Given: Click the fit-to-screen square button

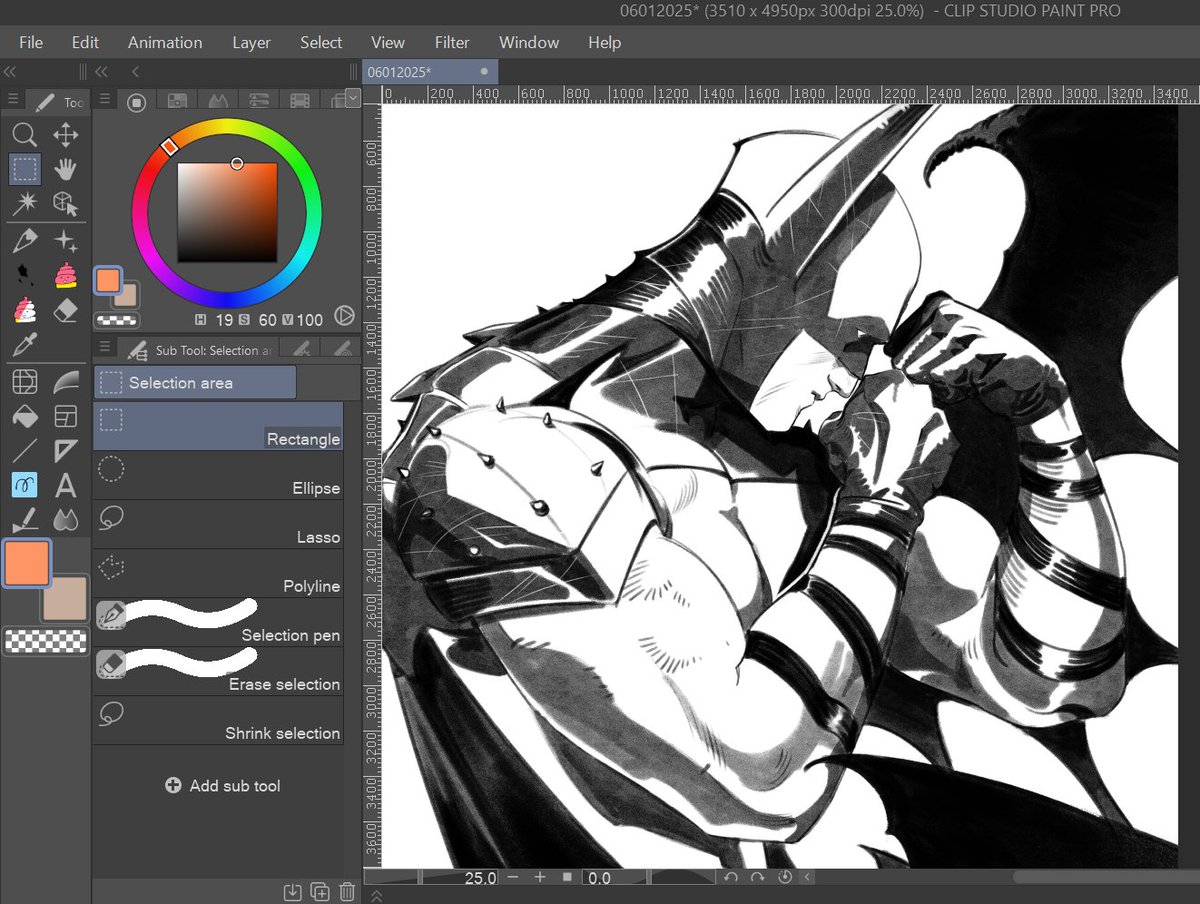Looking at the screenshot, I should pos(567,877).
